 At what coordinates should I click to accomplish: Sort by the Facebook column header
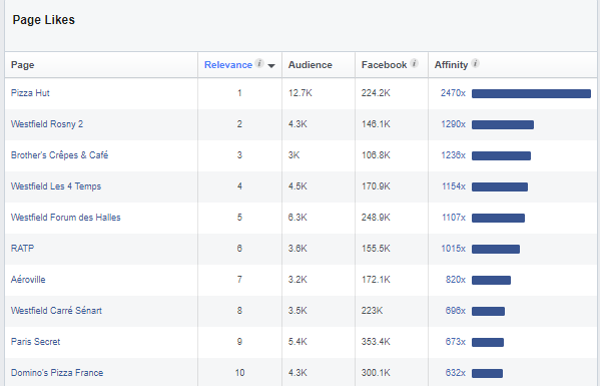coord(384,65)
